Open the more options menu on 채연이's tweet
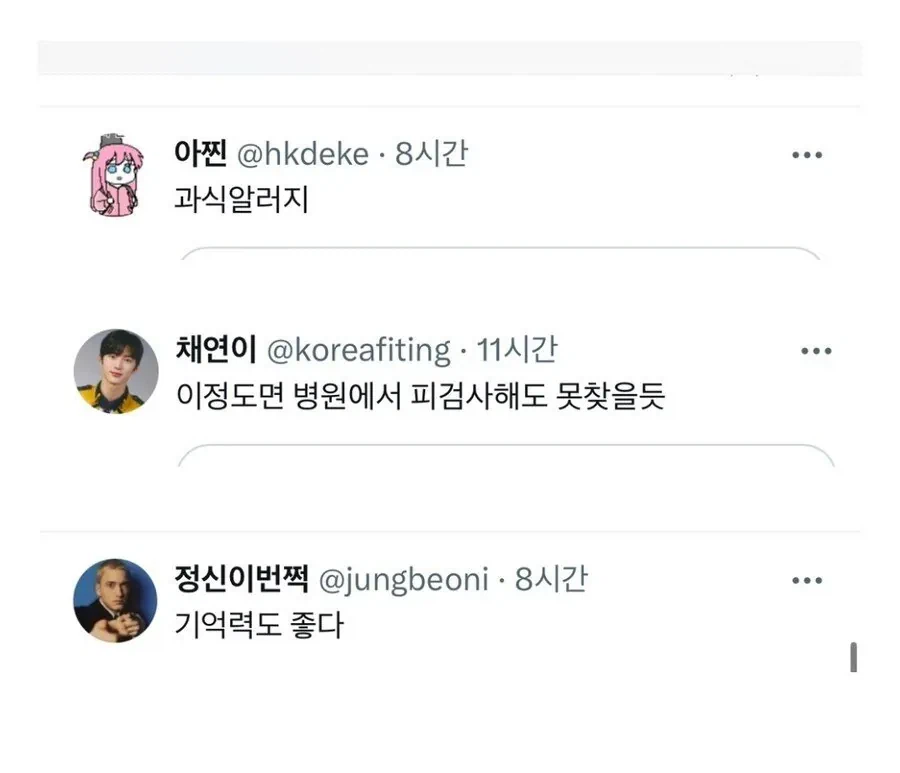 point(817,349)
